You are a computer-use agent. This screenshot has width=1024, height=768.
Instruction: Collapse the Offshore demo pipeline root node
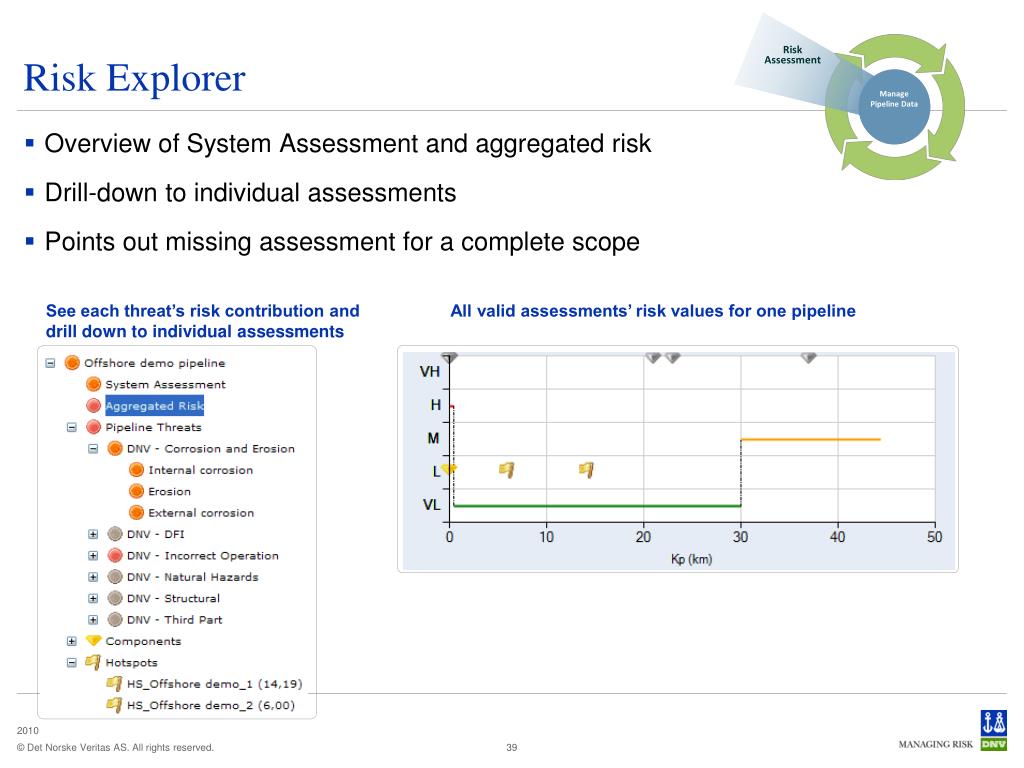coord(50,363)
